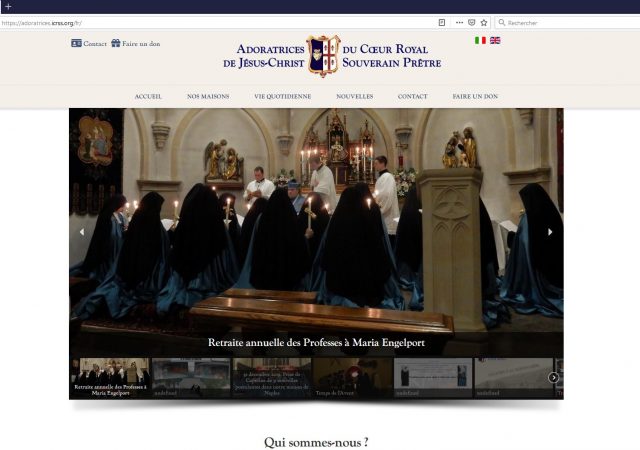
Task: Advance slideshow with right arrow
Action: click(550, 232)
